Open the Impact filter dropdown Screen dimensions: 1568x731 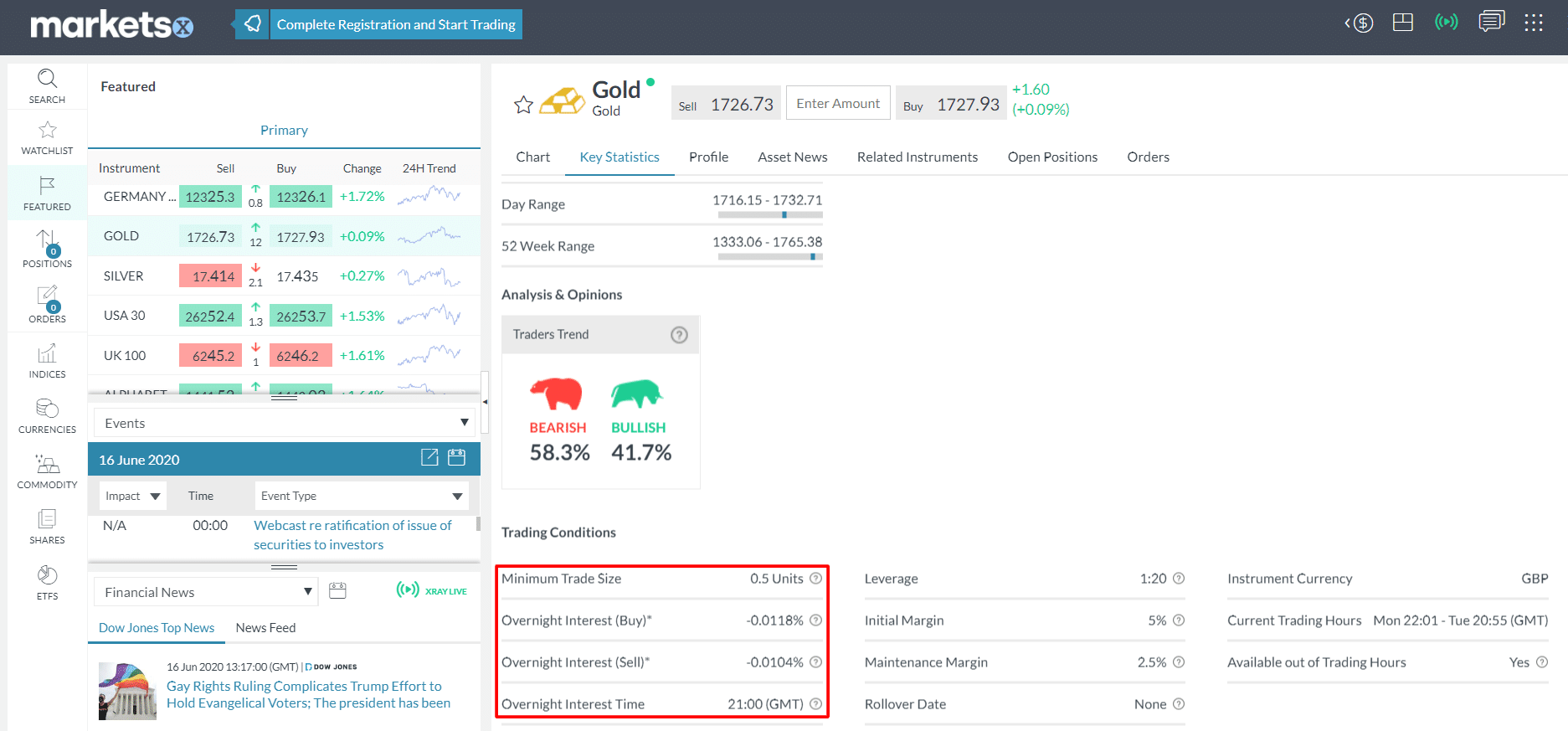pyautogui.click(x=132, y=496)
